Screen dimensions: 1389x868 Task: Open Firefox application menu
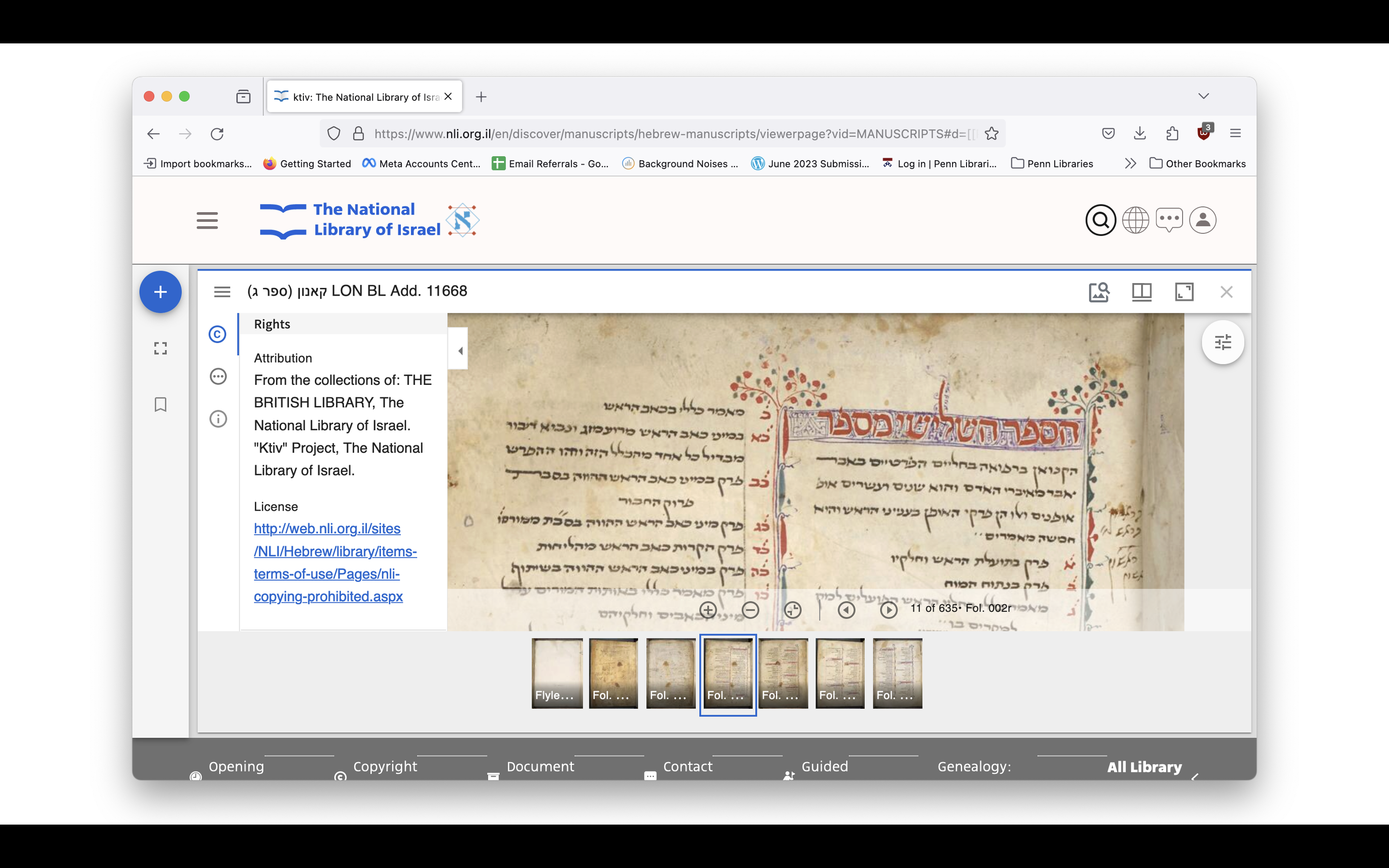[1235, 134]
